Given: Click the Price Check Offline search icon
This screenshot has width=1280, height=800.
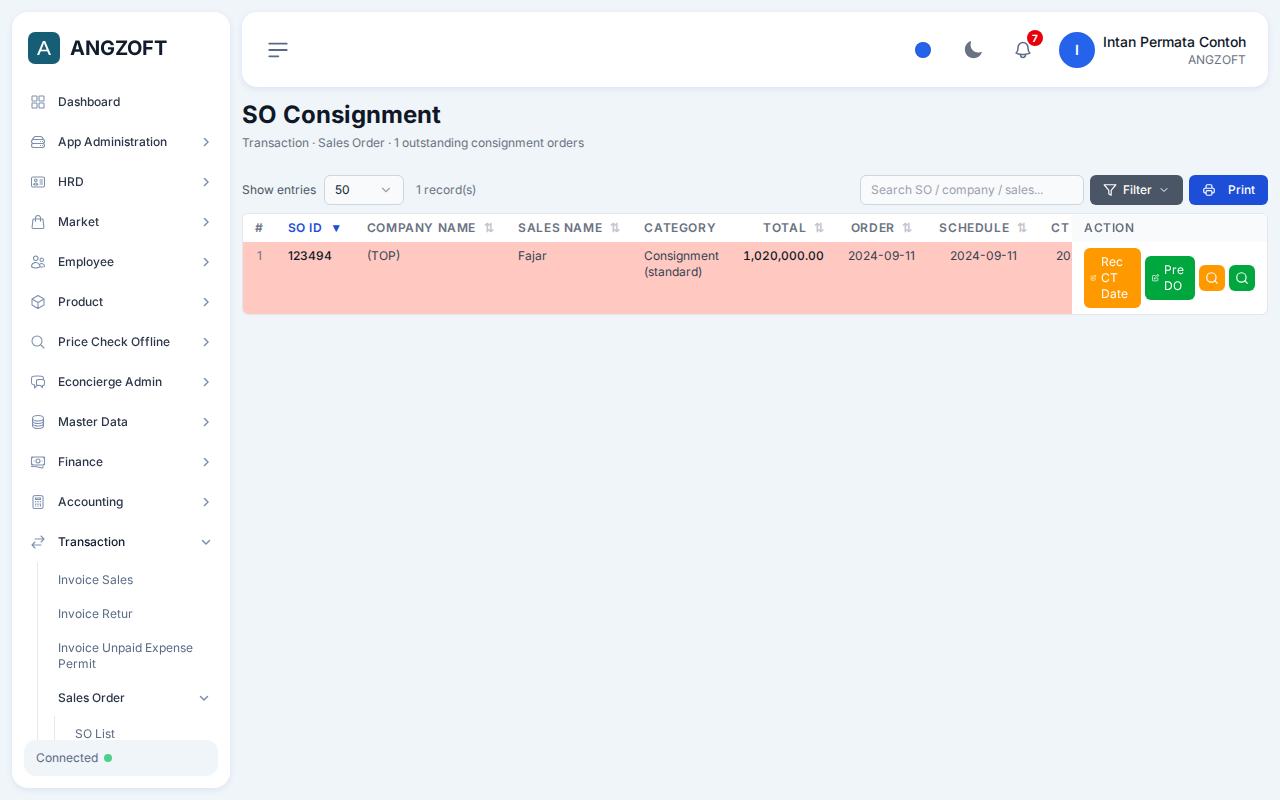Looking at the screenshot, I should pos(38,342).
